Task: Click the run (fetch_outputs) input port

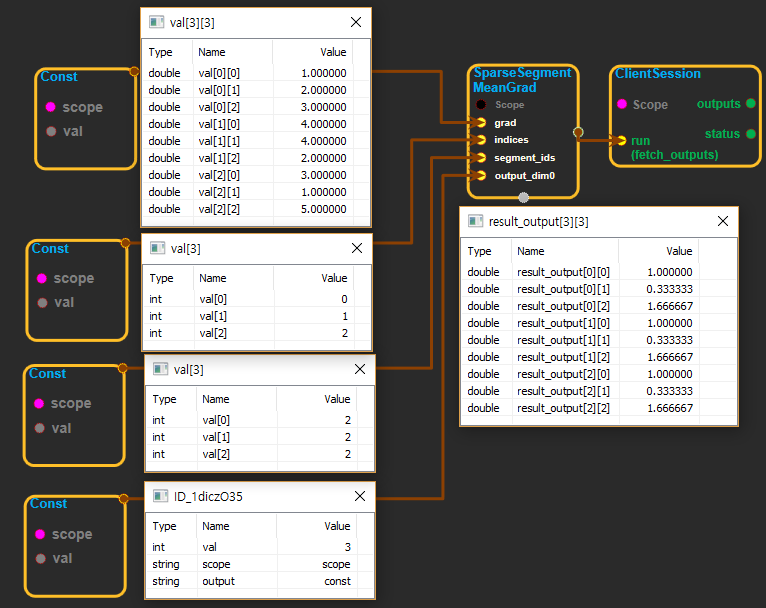Action: pyautogui.click(x=621, y=141)
